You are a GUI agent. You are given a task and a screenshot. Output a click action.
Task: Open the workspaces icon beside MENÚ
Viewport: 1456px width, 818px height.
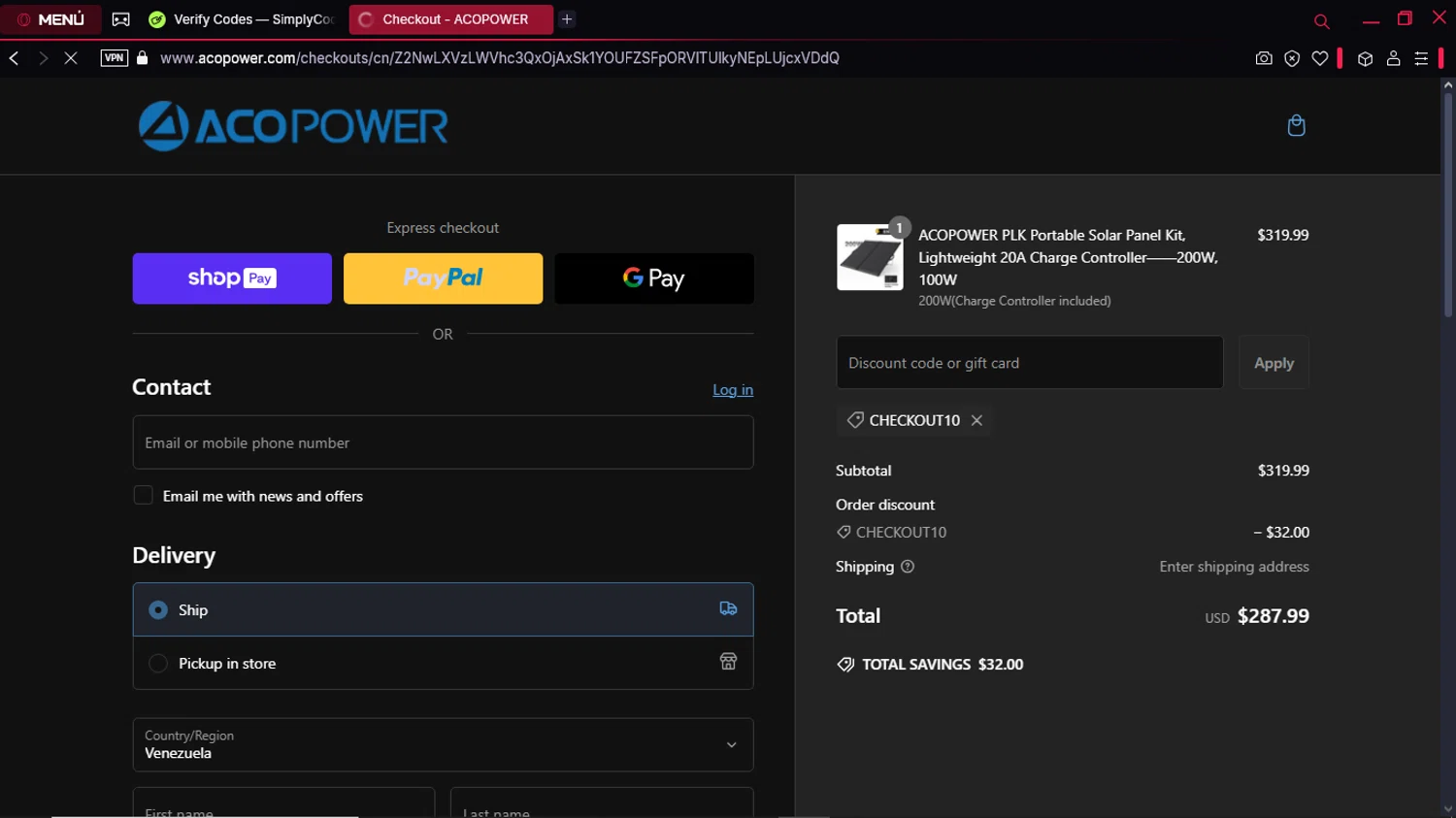tap(121, 19)
